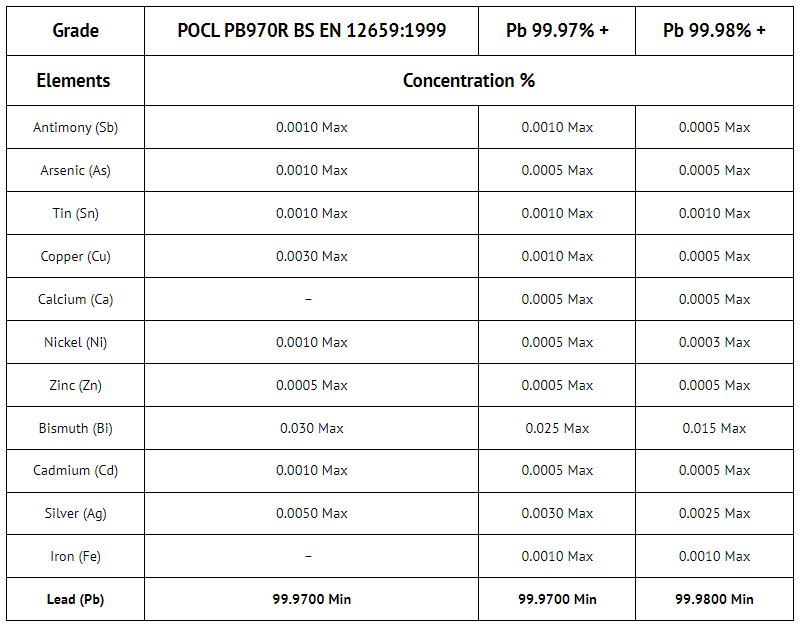Click the Calcium (Ca) row label
The height and width of the screenshot is (627, 801).
coord(75,299)
